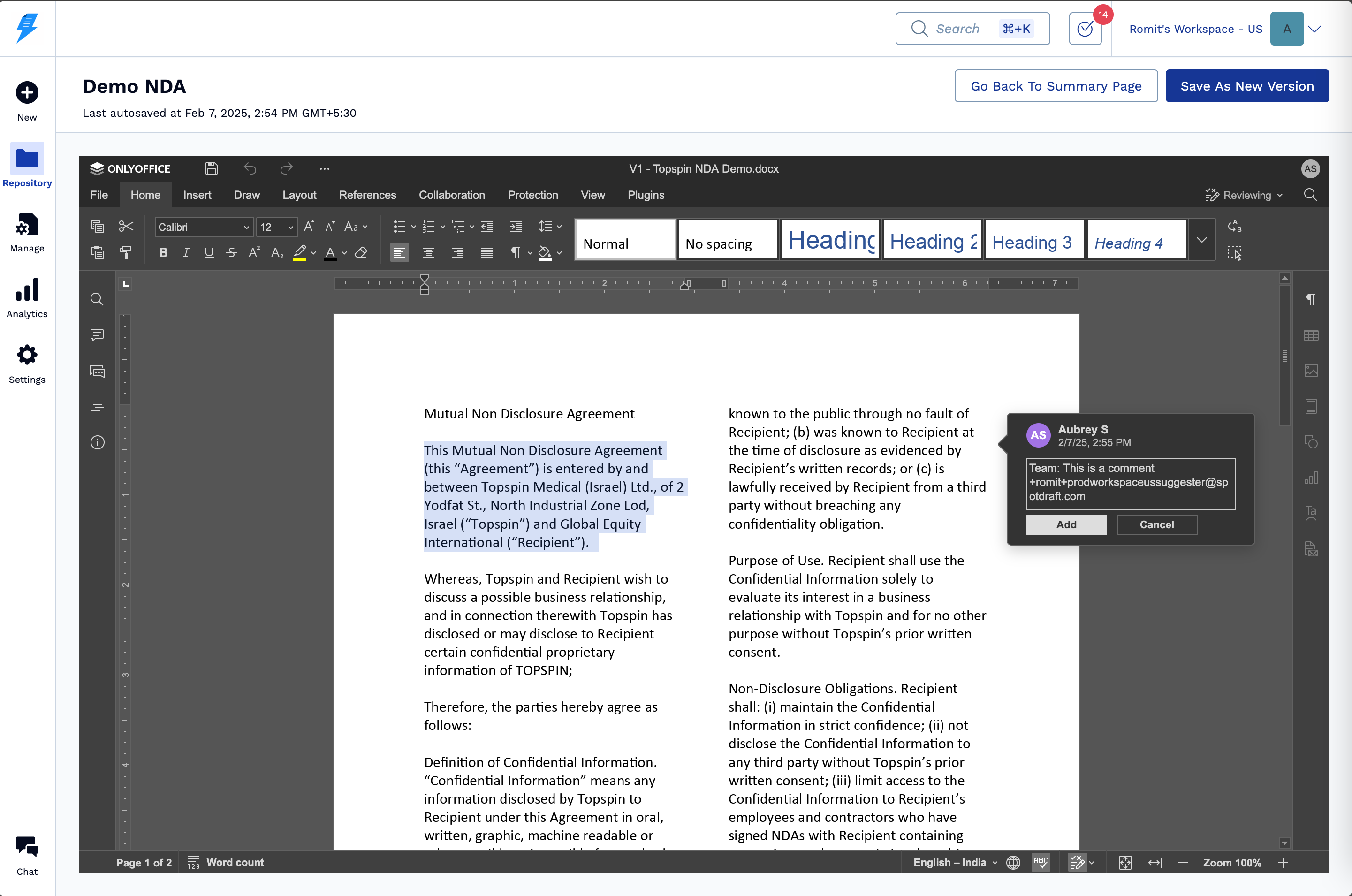The height and width of the screenshot is (896, 1352).
Task: Add the comment with Add button
Action: (1066, 524)
